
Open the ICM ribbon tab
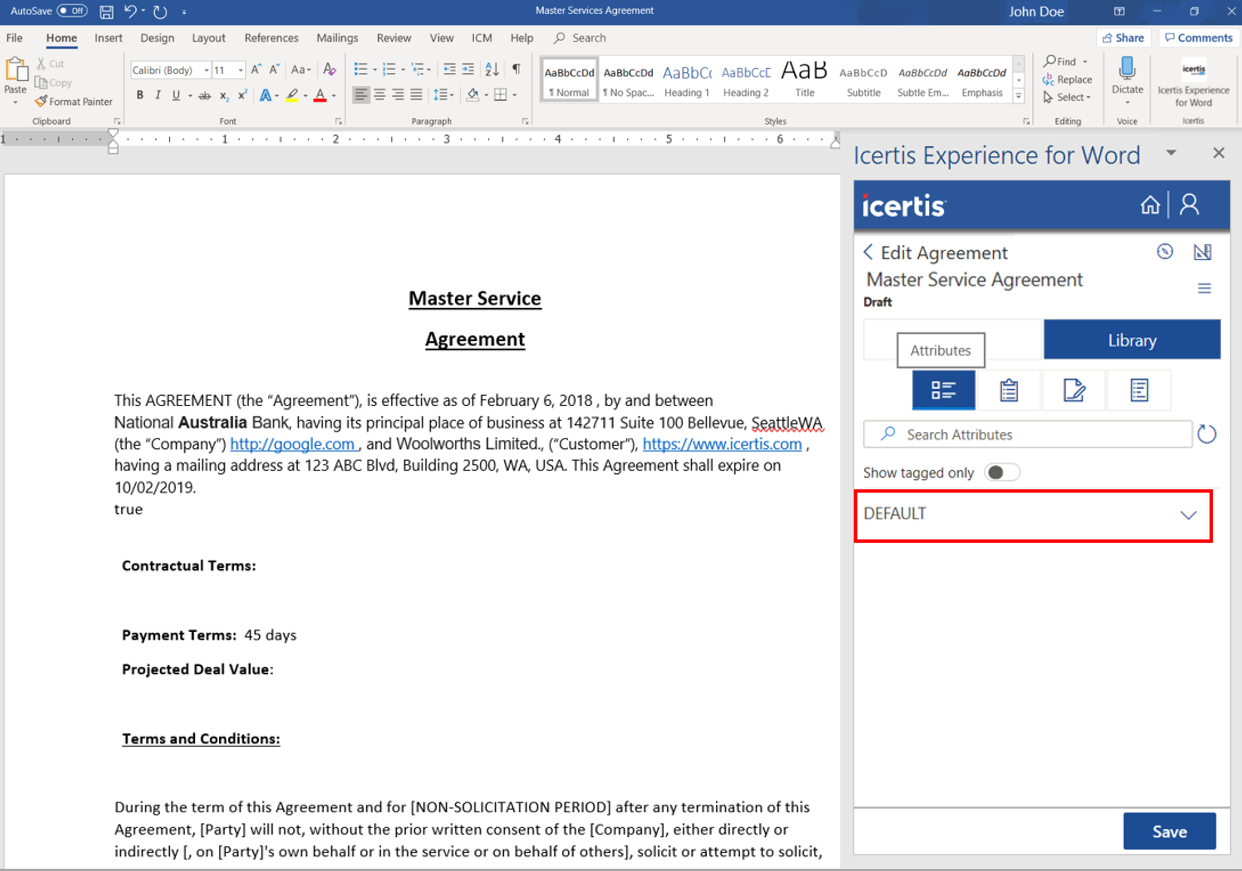tap(482, 38)
